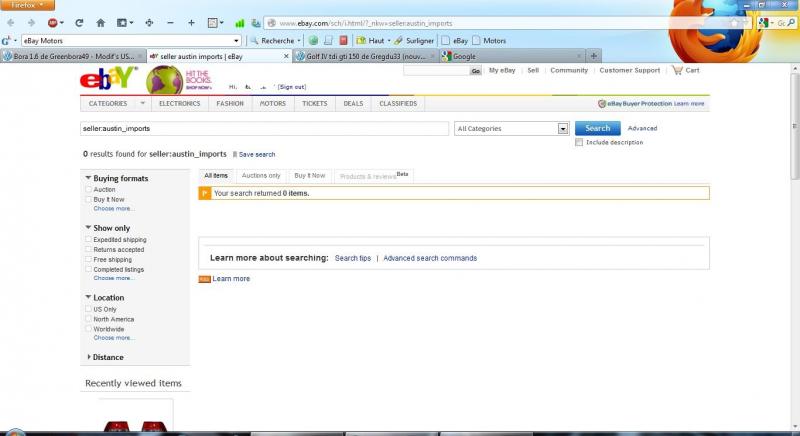Open the Firefox menu button

coord(27,5)
